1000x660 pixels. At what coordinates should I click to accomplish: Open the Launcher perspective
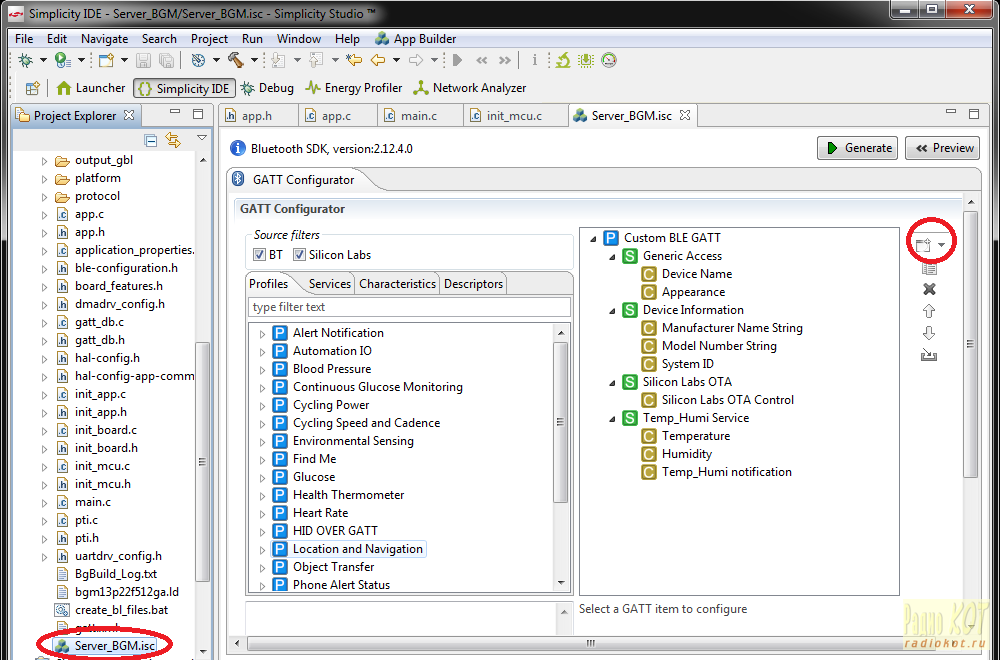[91, 88]
